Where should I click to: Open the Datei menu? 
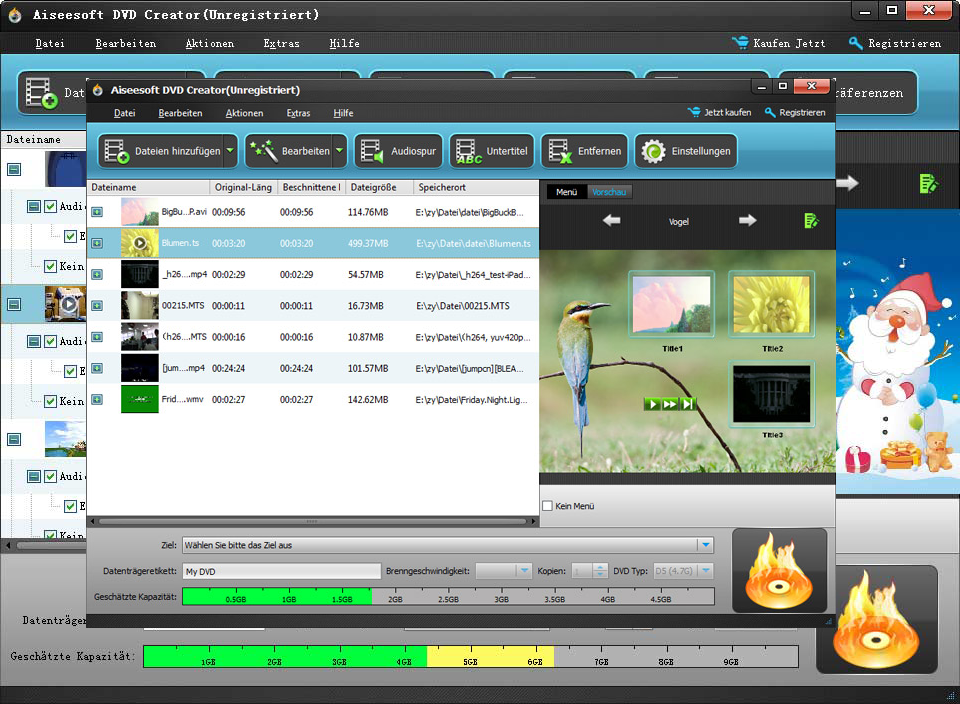(124, 113)
